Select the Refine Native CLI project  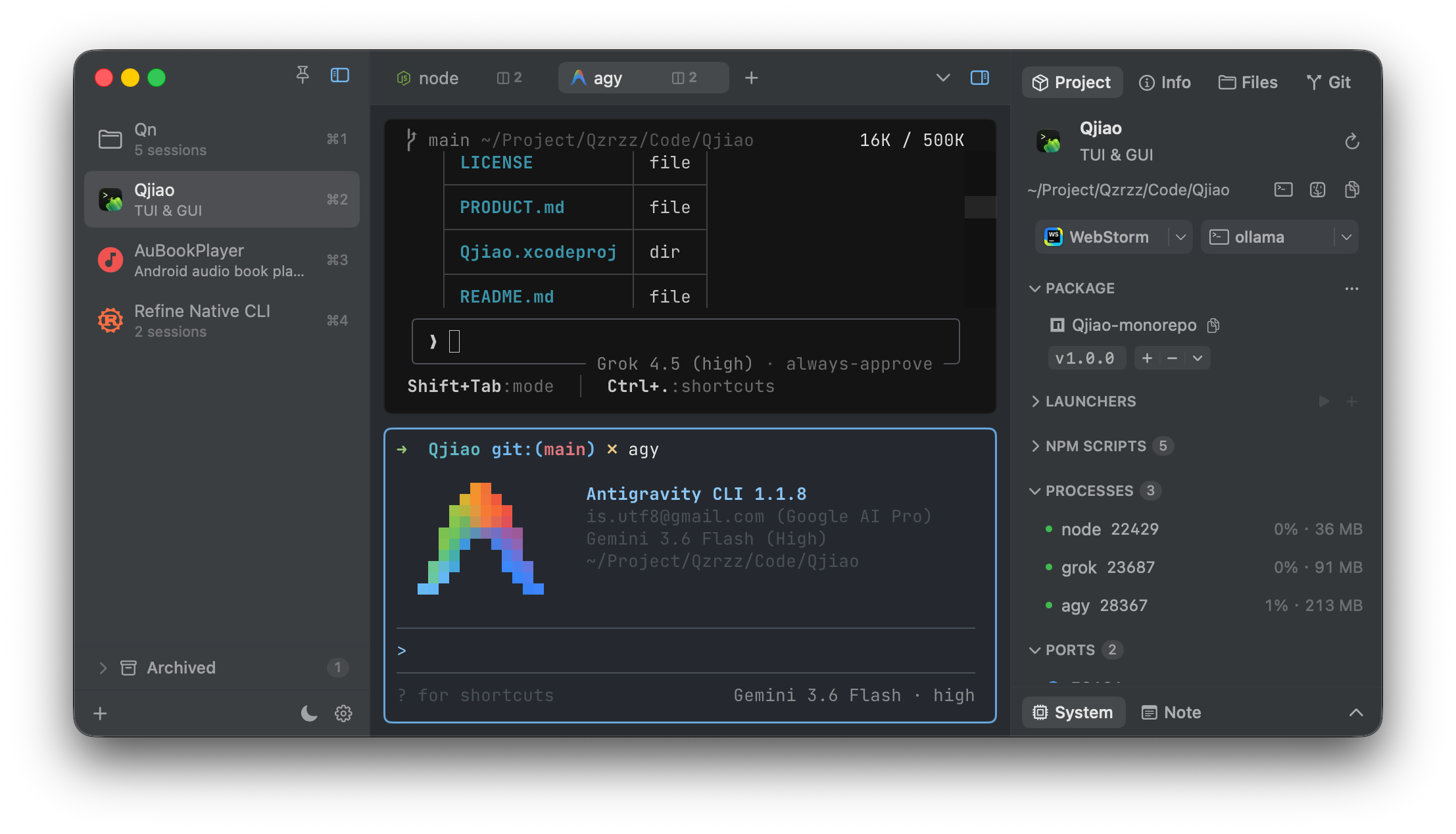pyautogui.click(x=222, y=320)
